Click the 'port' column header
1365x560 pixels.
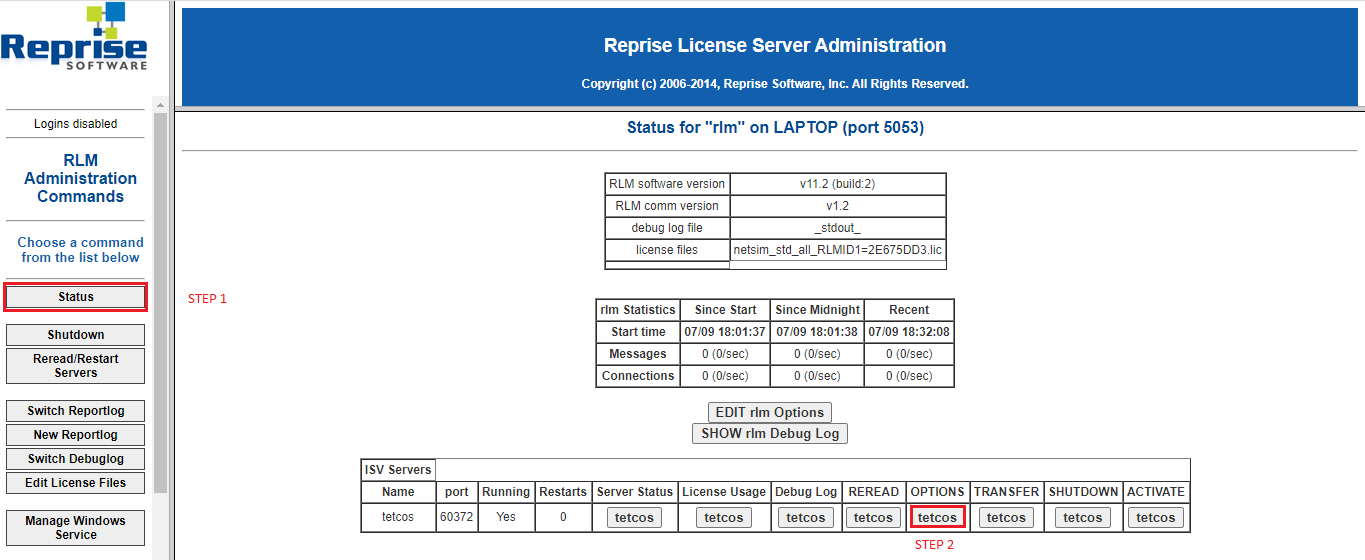pyautogui.click(x=457, y=492)
